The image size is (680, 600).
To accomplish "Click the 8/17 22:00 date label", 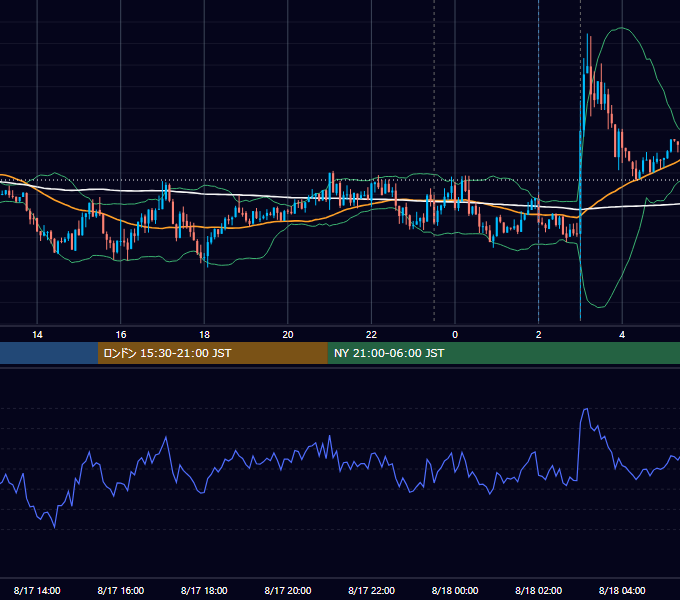I will click(x=371, y=590).
